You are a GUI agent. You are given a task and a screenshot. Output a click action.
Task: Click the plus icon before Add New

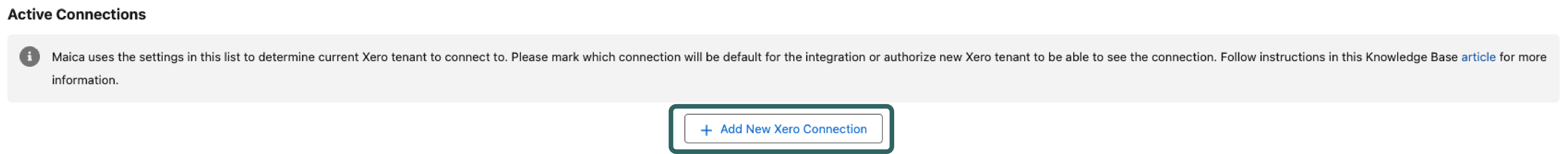[x=706, y=130]
